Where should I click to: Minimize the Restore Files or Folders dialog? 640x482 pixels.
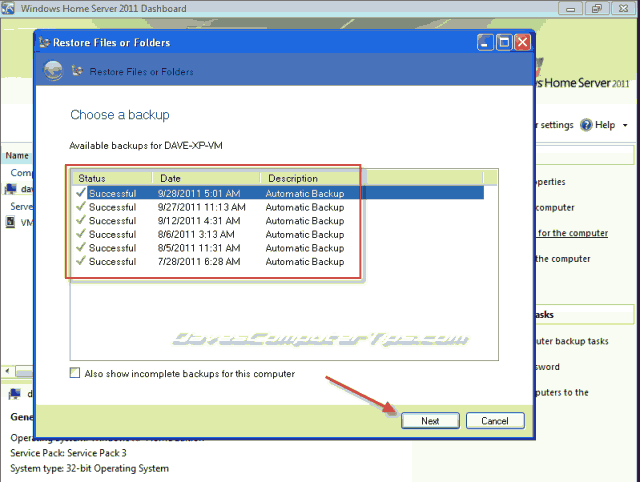click(485, 42)
